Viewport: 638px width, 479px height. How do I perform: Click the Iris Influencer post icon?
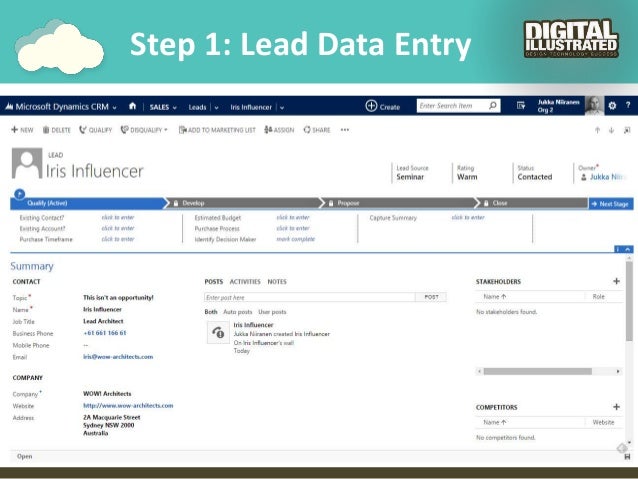point(218,332)
